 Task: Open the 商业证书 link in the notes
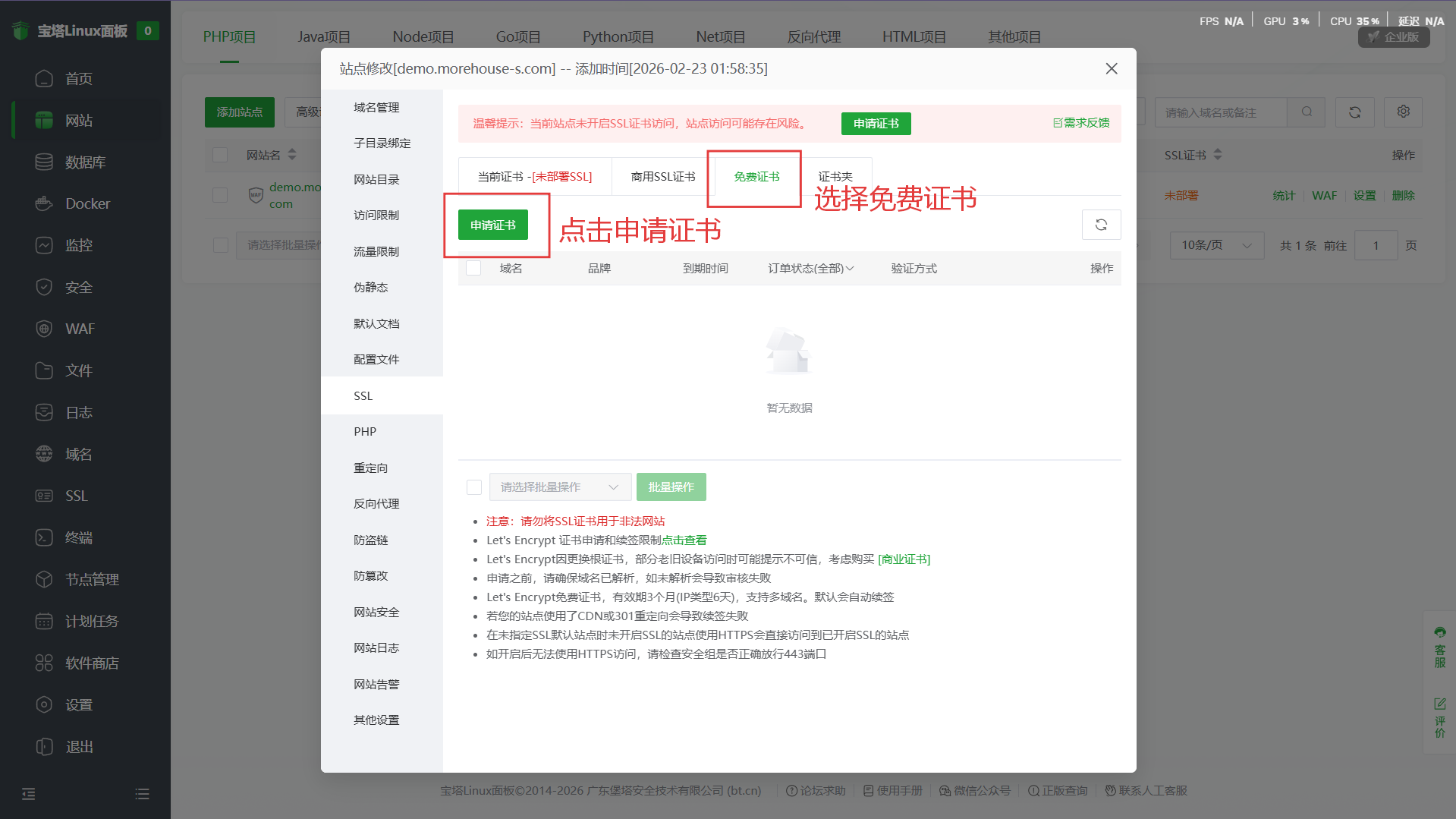click(x=904, y=559)
